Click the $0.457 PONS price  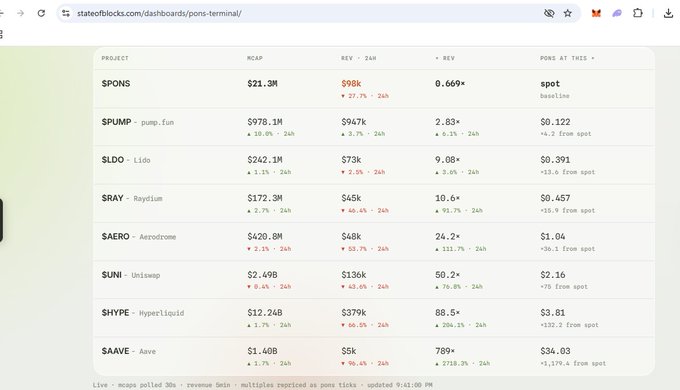pyautogui.click(x=555, y=198)
